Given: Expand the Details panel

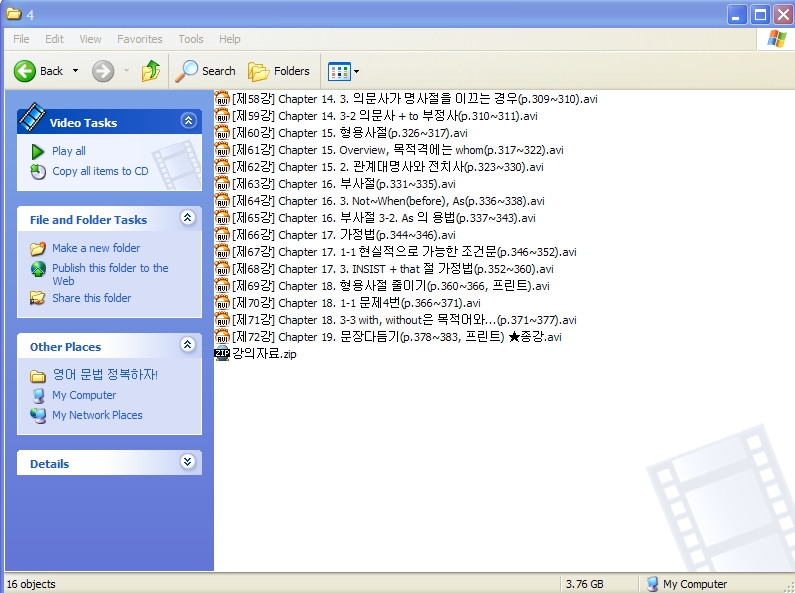Looking at the screenshot, I should 188,461.
